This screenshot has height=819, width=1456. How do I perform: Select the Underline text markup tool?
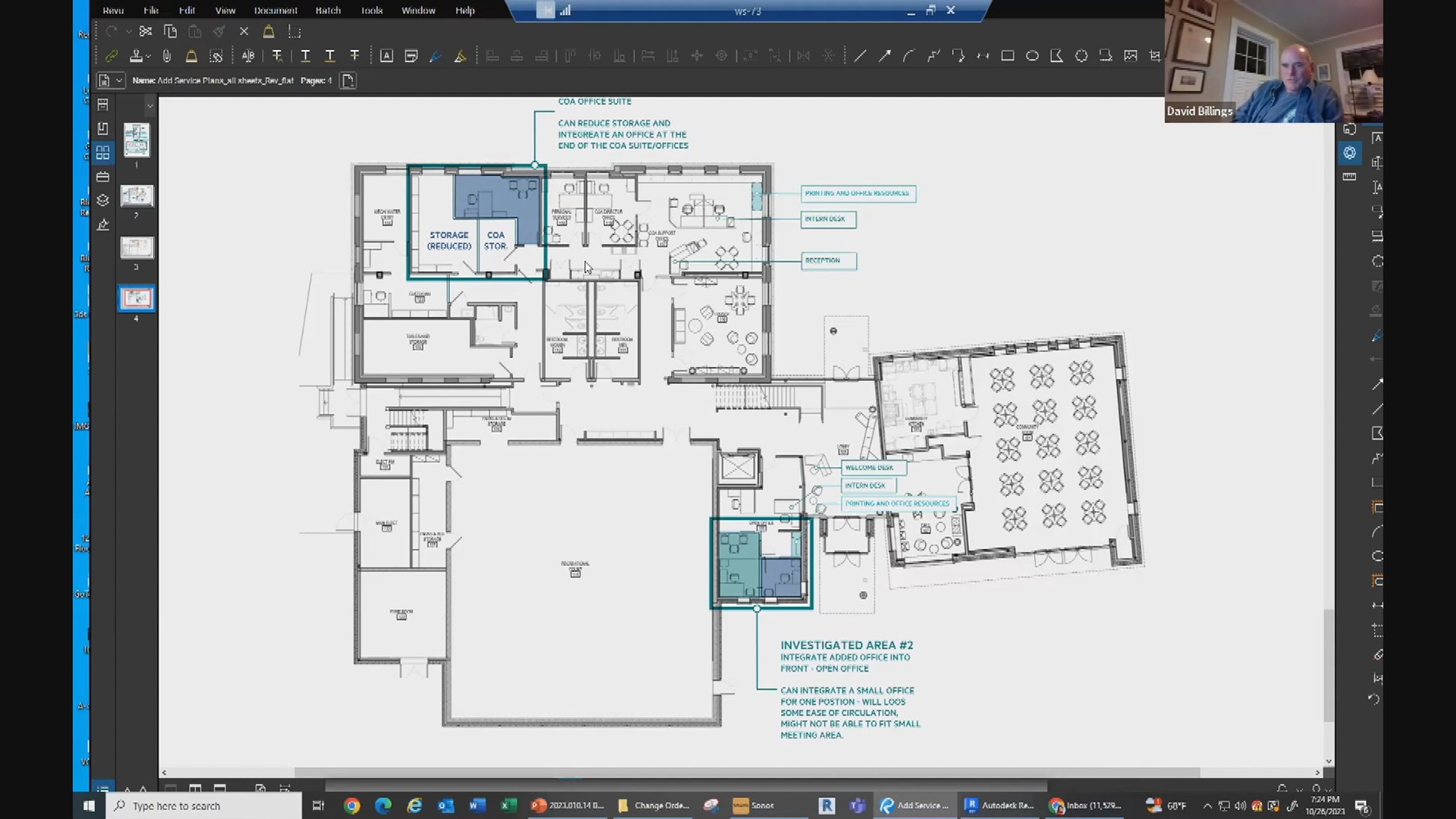coord(306,56)
